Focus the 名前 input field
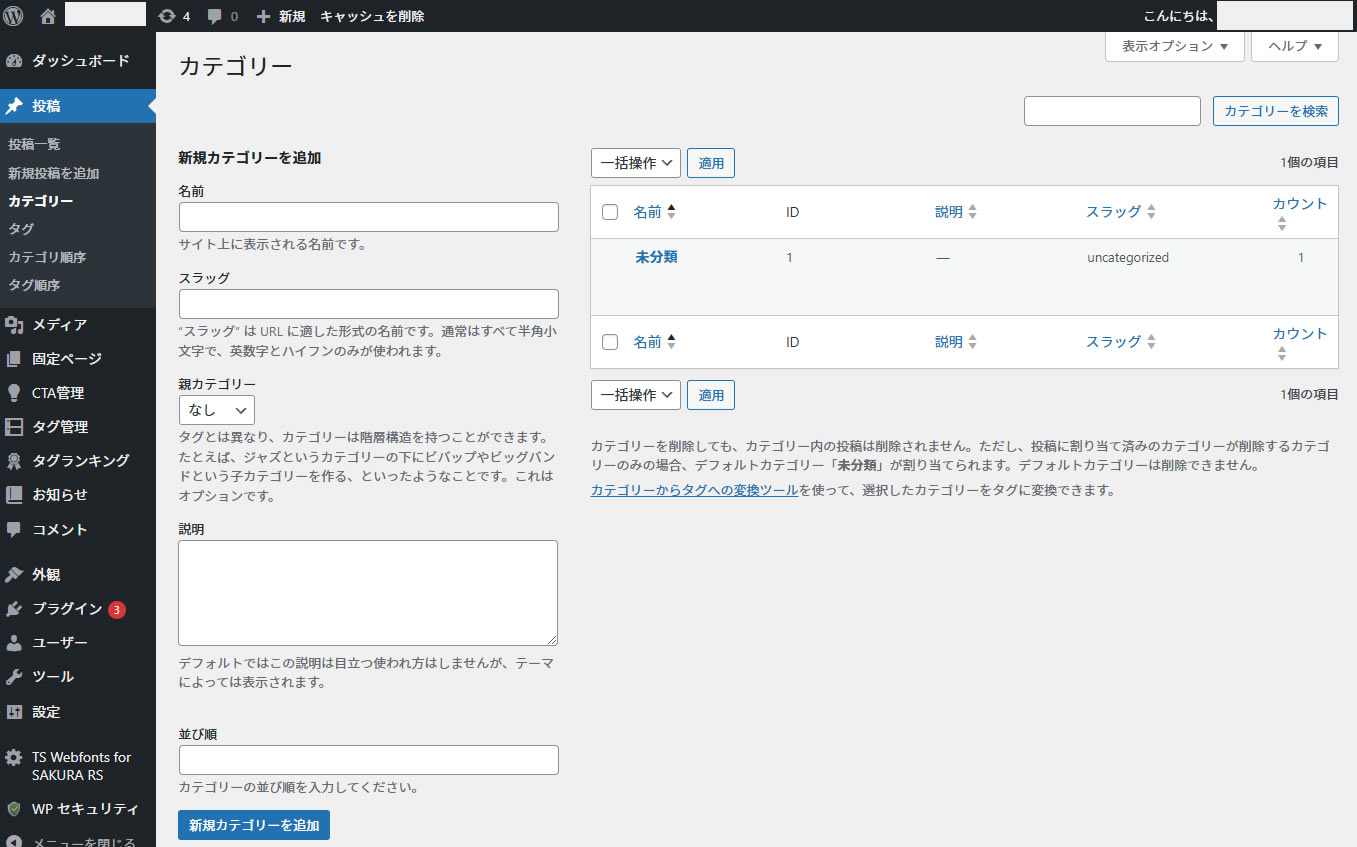This screenshot has height=847, width=1357. point(369,217)
